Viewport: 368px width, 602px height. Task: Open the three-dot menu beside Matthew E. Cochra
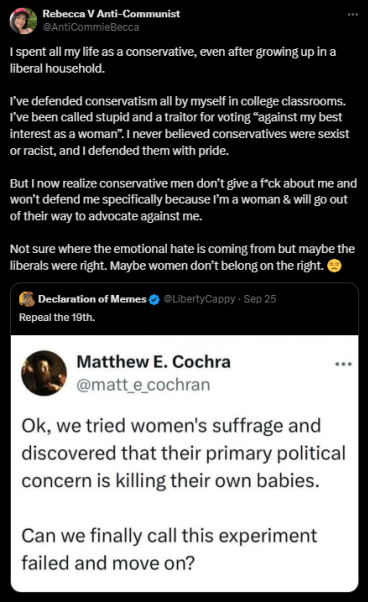coord(343,364)
